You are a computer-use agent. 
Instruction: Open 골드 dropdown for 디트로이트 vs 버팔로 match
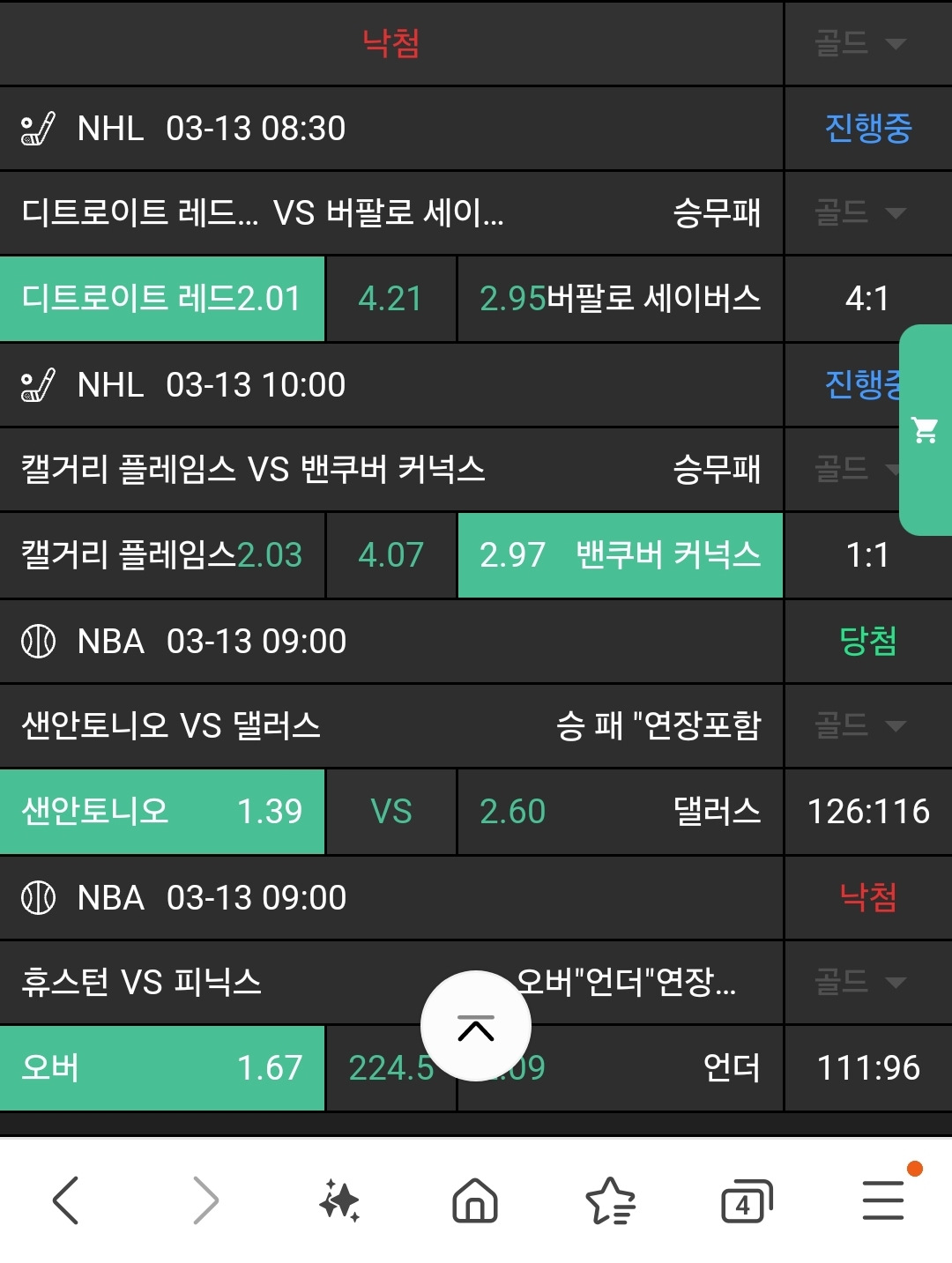click(860, 212)
